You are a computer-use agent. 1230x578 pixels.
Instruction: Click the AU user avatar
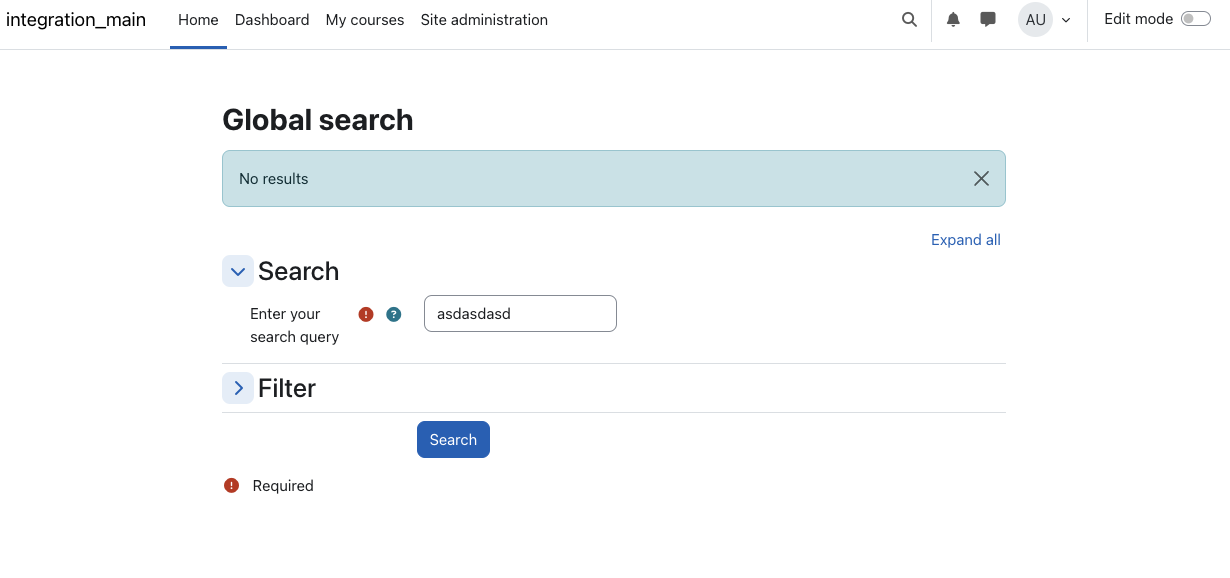tap(1035, 20)
